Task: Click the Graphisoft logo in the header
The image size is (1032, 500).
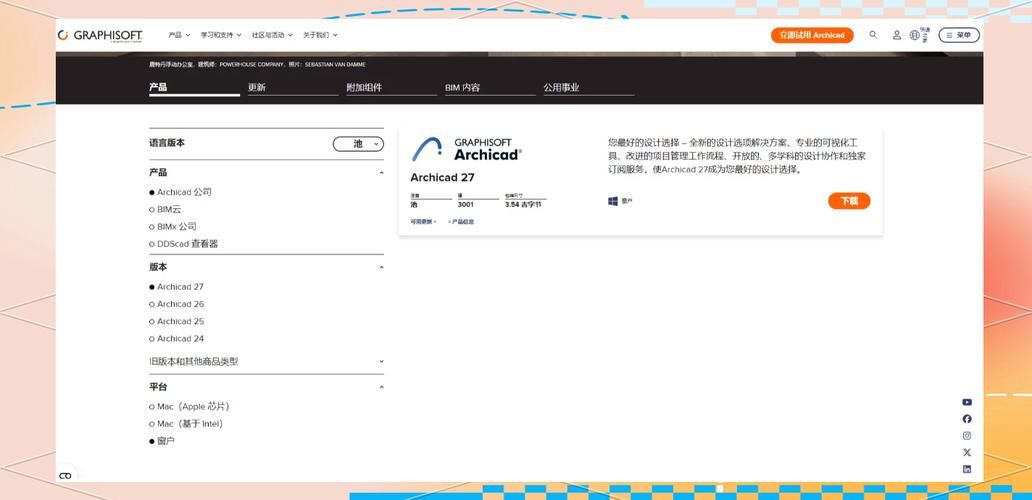Action: pyautogui.click(x=99, y=35)
